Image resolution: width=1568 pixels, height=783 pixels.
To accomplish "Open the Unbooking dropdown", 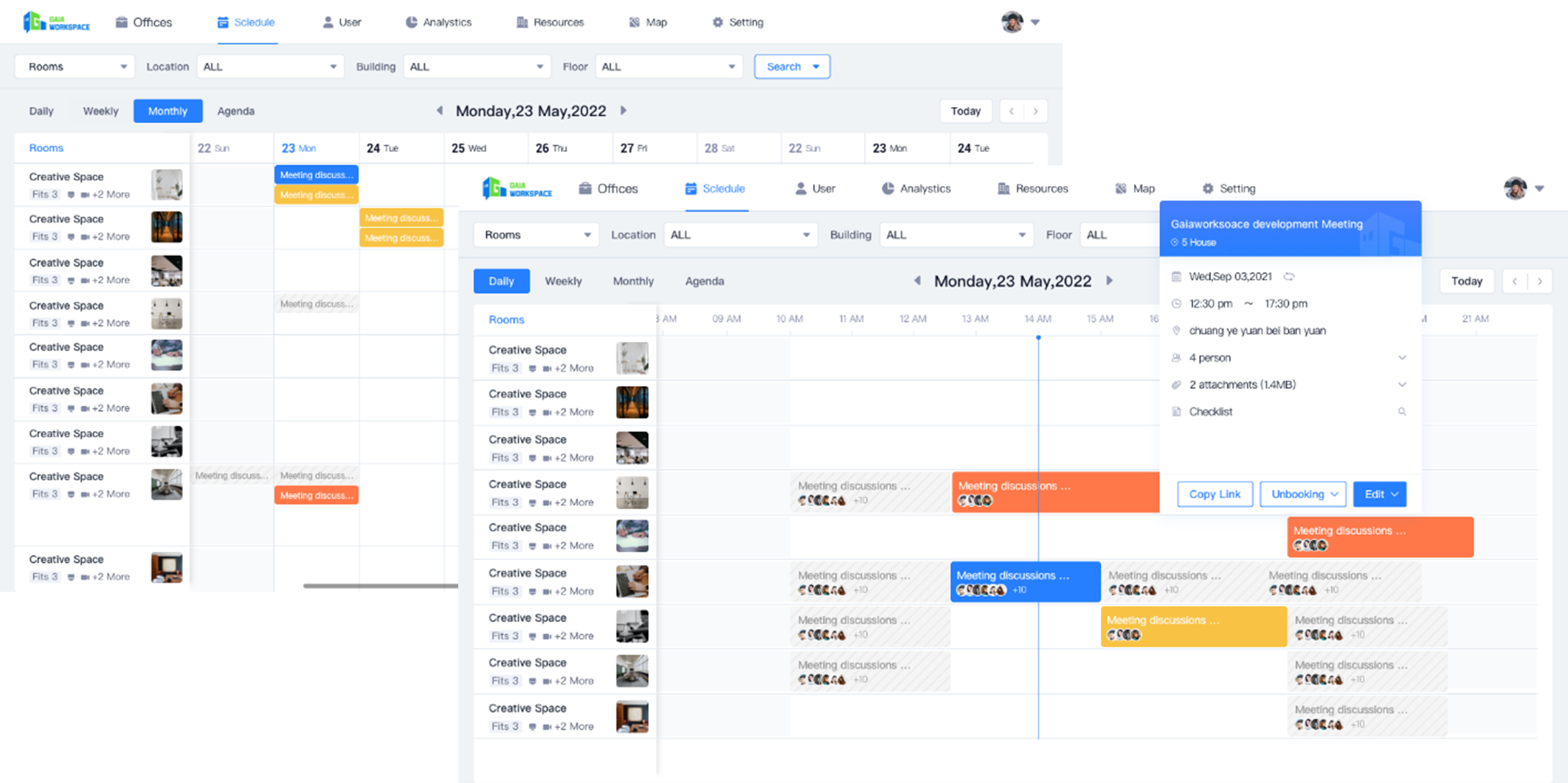I will click(1303, 494).
